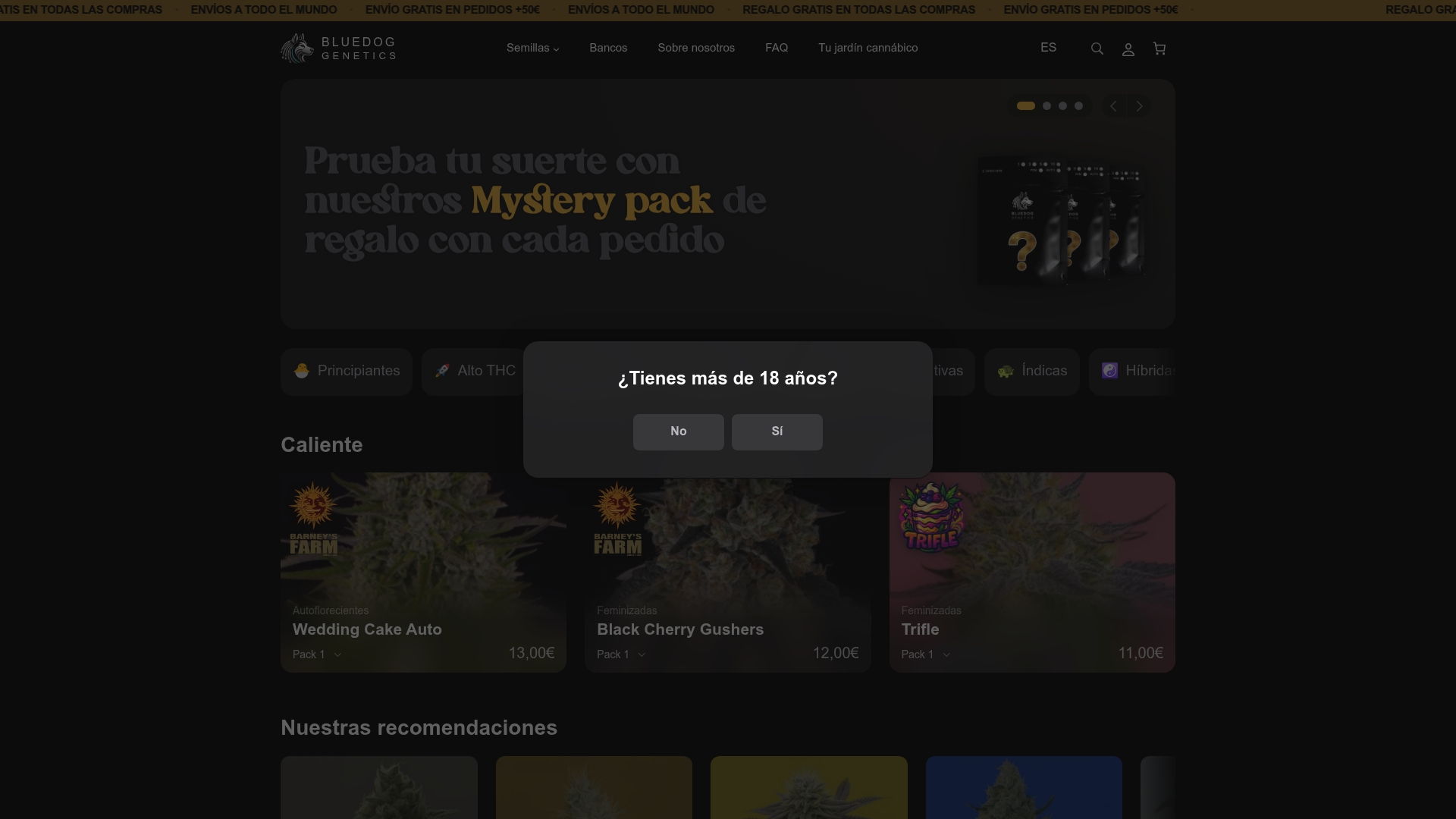The width and height of the screenshot is (1456, 819).
Task: Select the Principiantes category chip
Action: (x=347, y=372)
